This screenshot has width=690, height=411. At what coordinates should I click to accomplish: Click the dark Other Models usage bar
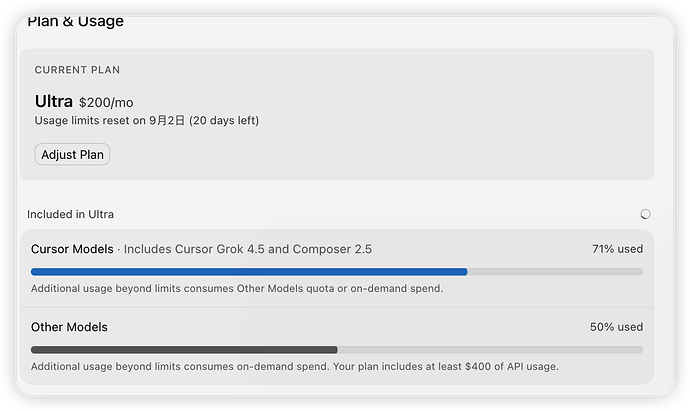coord(184,350)
